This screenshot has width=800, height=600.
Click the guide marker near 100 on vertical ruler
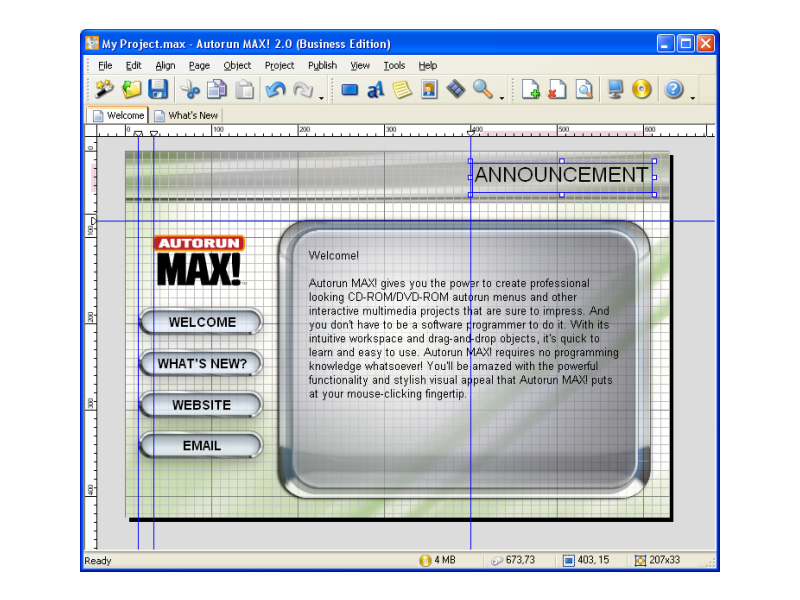tap(93, 221)
